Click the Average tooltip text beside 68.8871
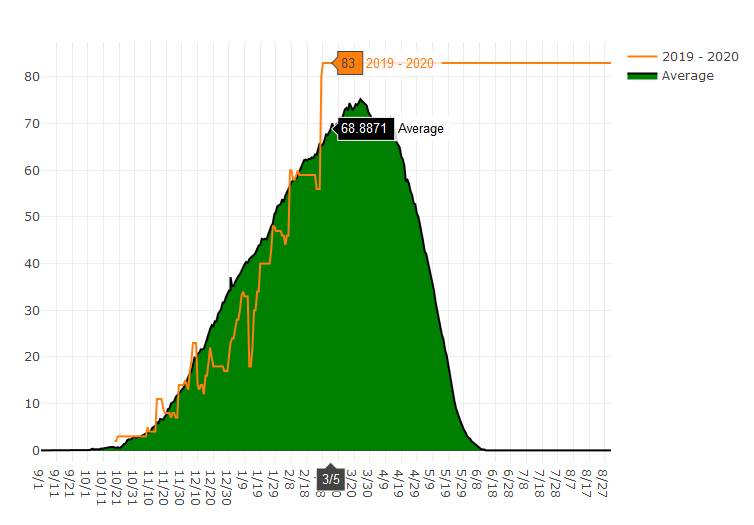The height and width of the screenshot is (525, 754). (421, 129)
